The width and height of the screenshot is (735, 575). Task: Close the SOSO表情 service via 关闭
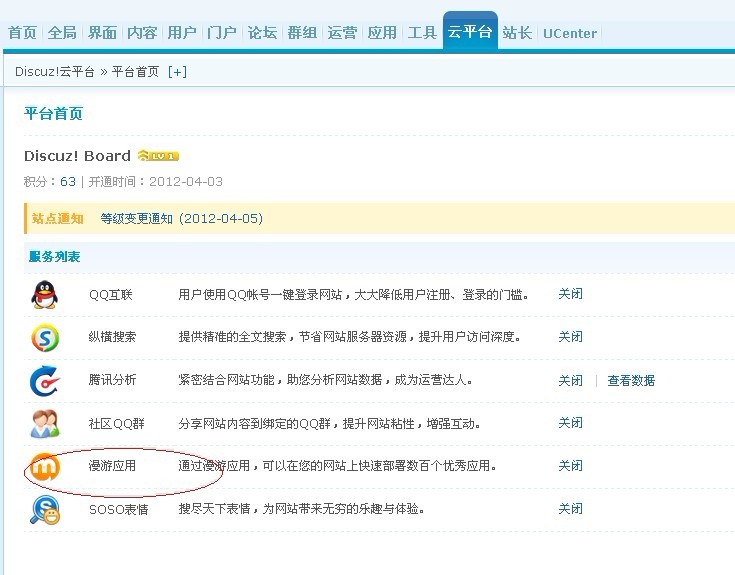click(570, 509)
